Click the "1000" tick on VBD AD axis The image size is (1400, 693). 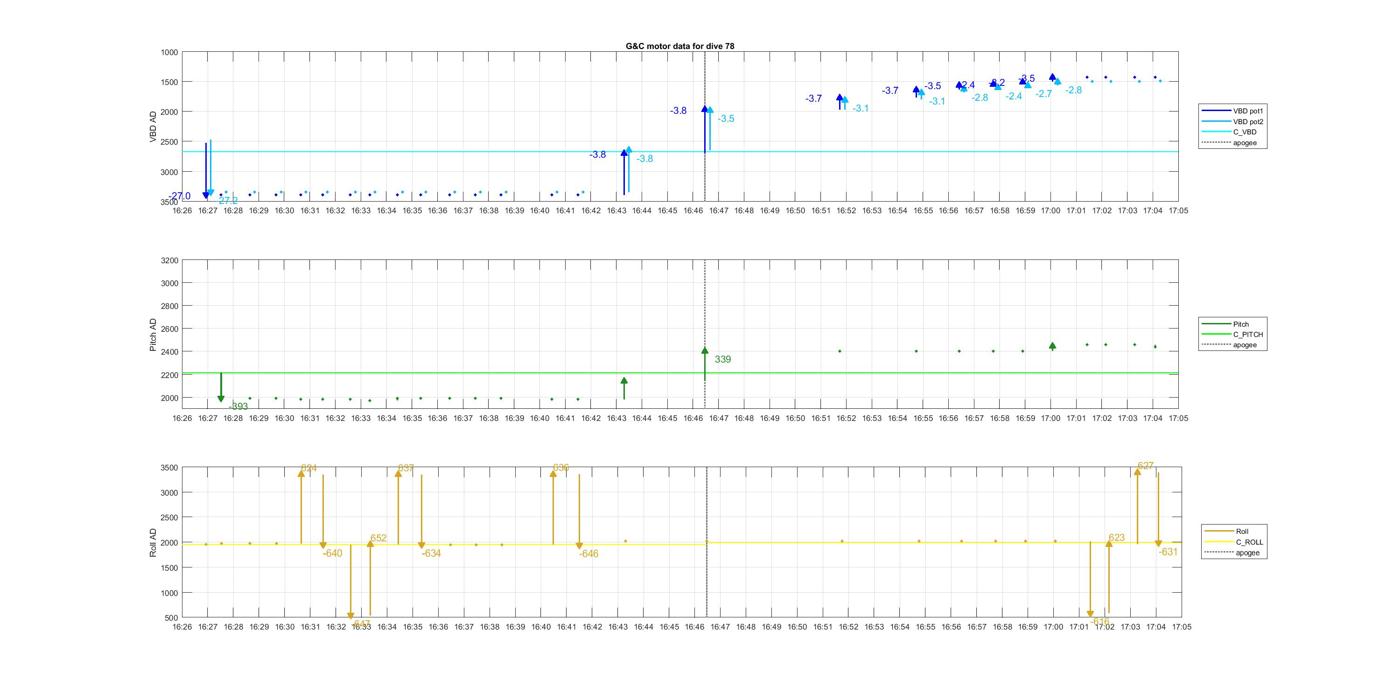168,52
